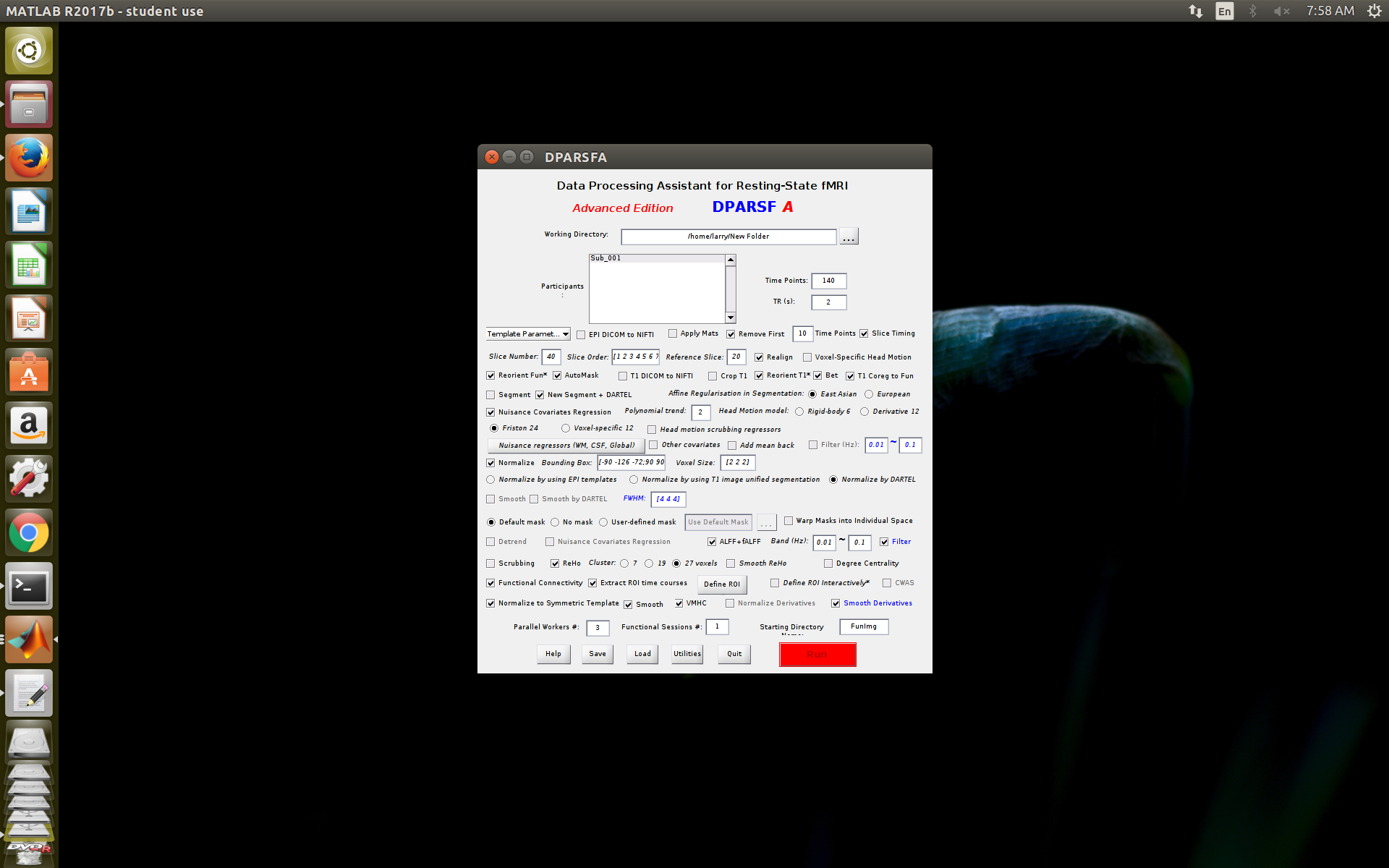The height and width of the screenshot is (868, 1389).
Task: Select Voxel-specific 12 head motion model
Action: click(x=566, y=428)
